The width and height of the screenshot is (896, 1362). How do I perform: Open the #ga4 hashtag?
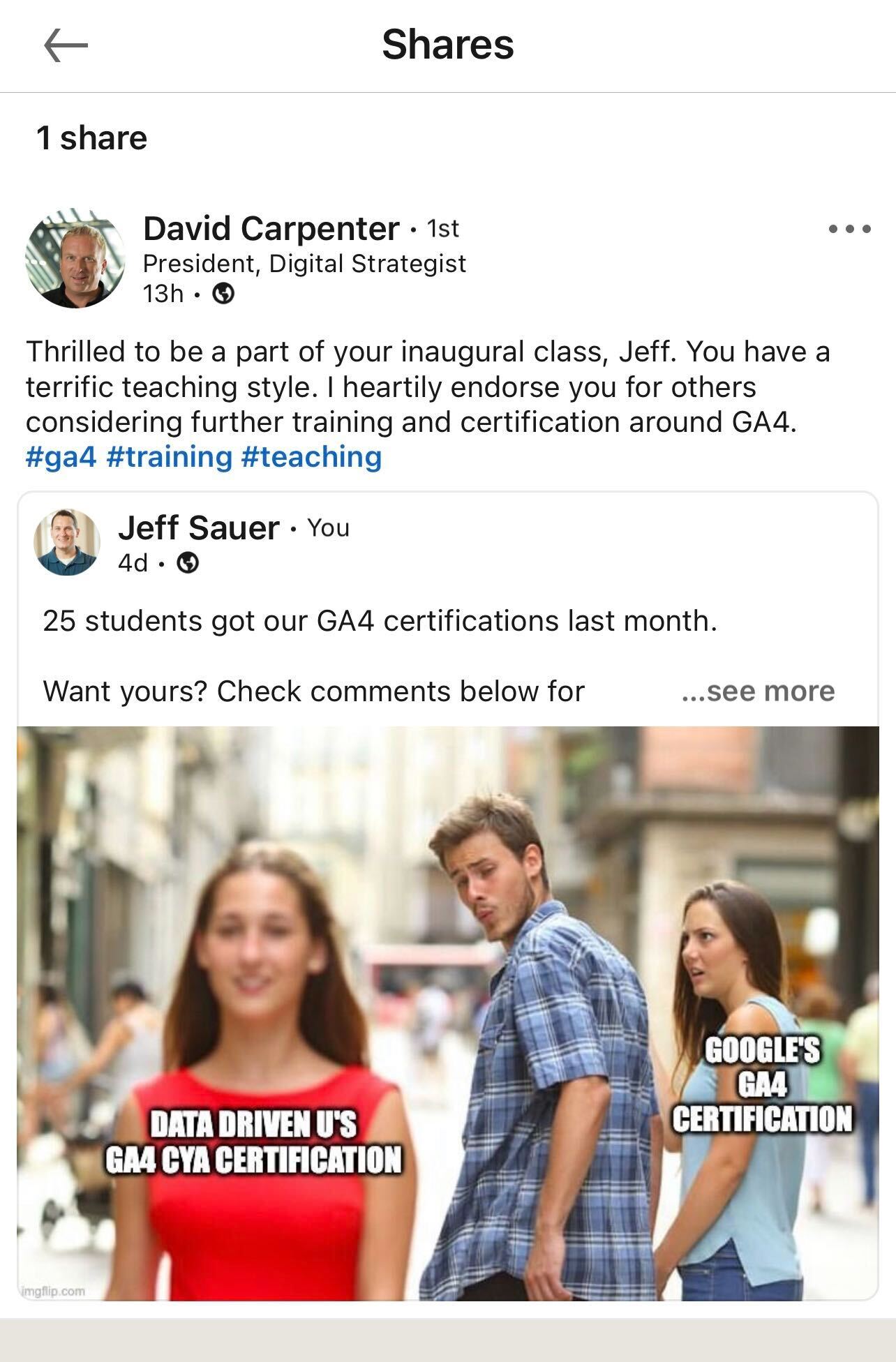tap(61, 457)
